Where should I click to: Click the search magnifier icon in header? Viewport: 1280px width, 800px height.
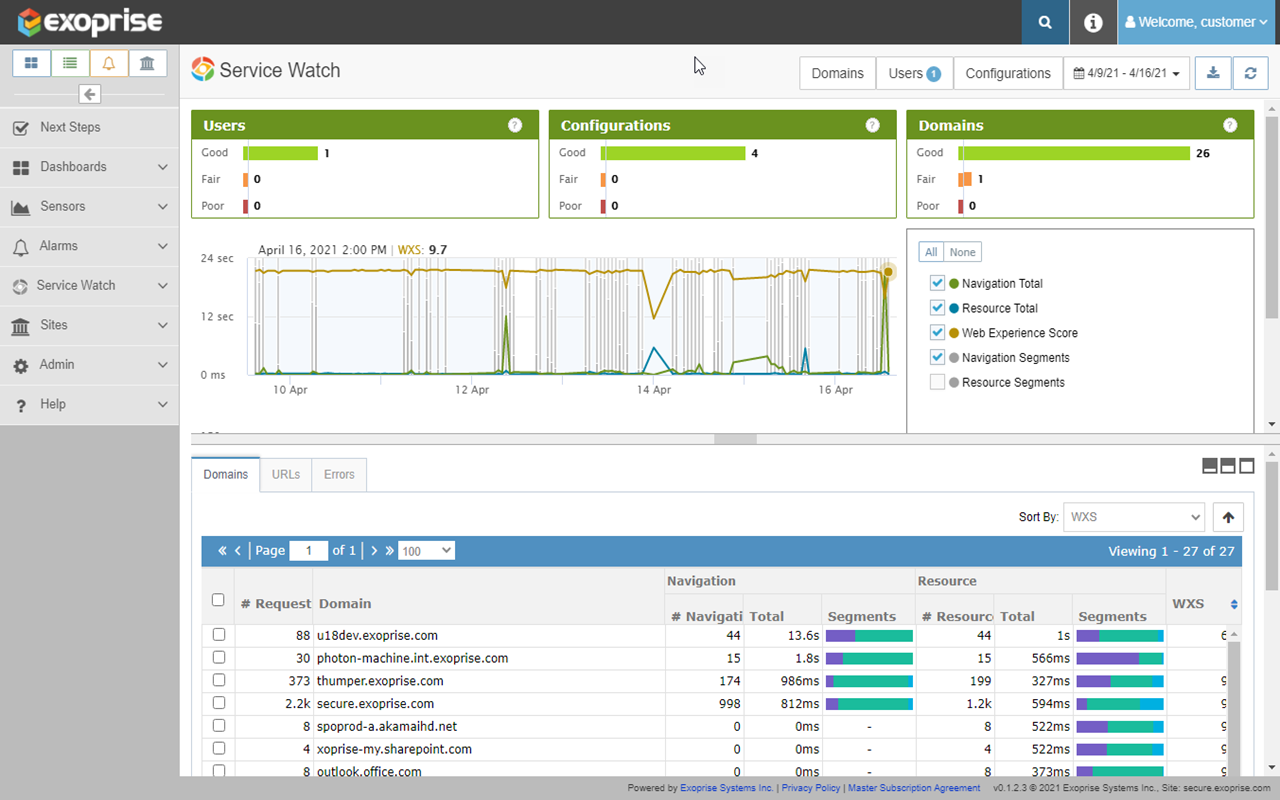point(1045,22)
